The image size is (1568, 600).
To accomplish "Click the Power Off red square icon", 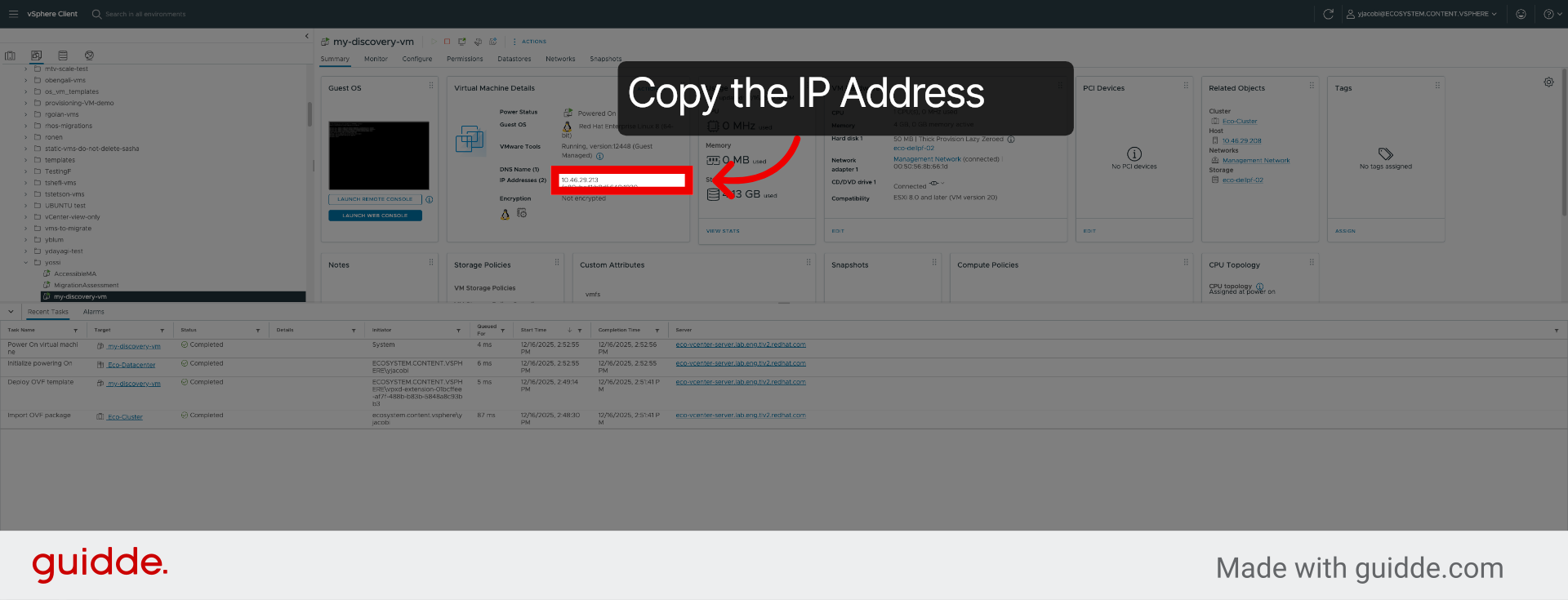I will pyautogui.click(x=447, y=42).
